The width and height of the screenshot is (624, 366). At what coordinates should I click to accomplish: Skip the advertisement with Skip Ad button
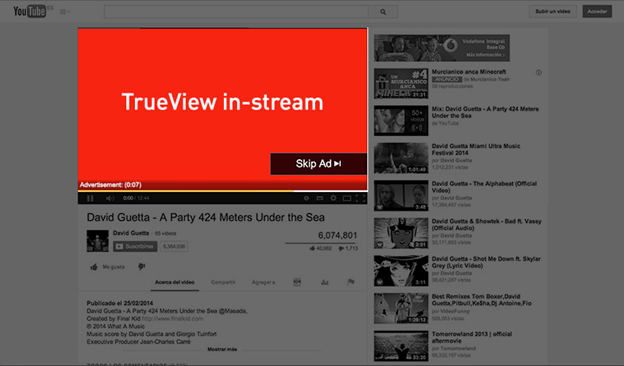point(318,164)
